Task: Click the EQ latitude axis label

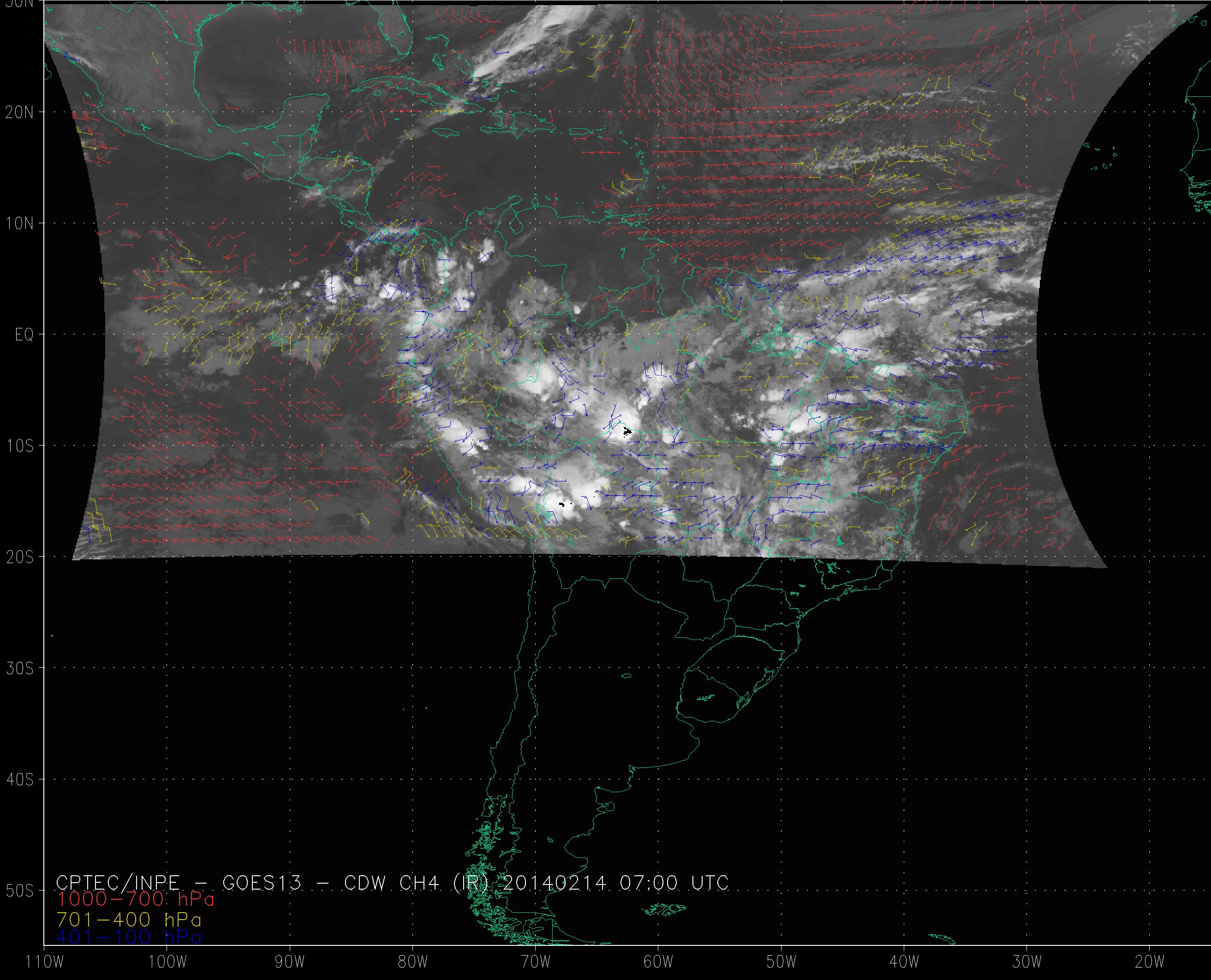Action: point(24,335)
